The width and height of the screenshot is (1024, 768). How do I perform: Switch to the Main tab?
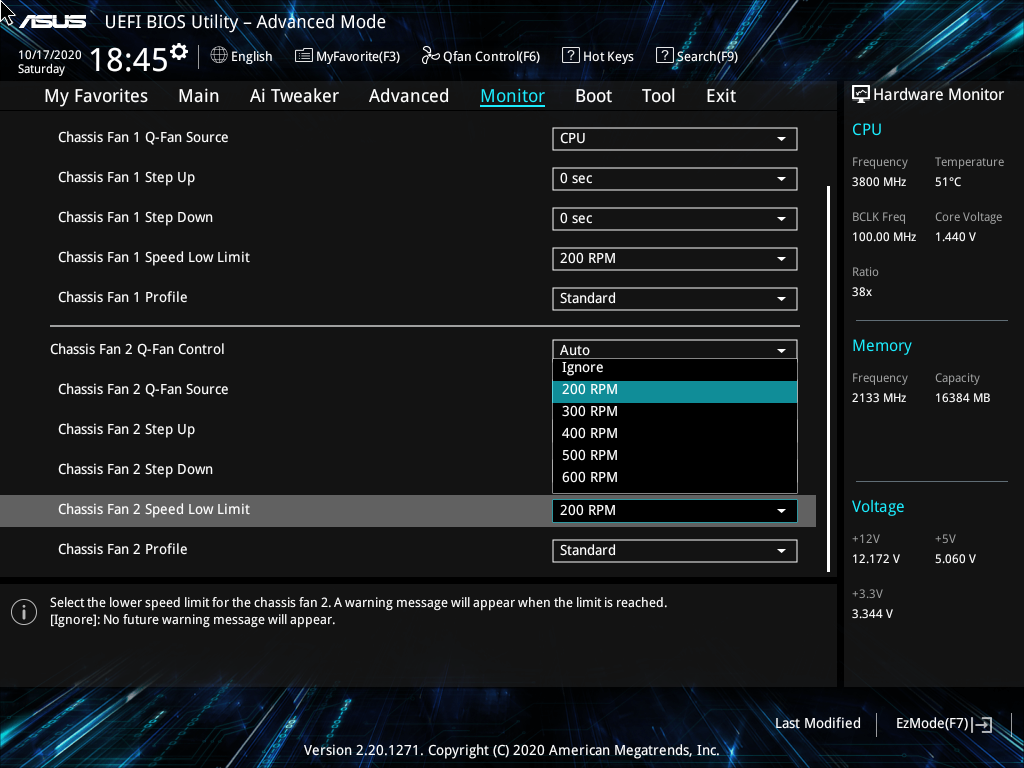click(199, 96)
